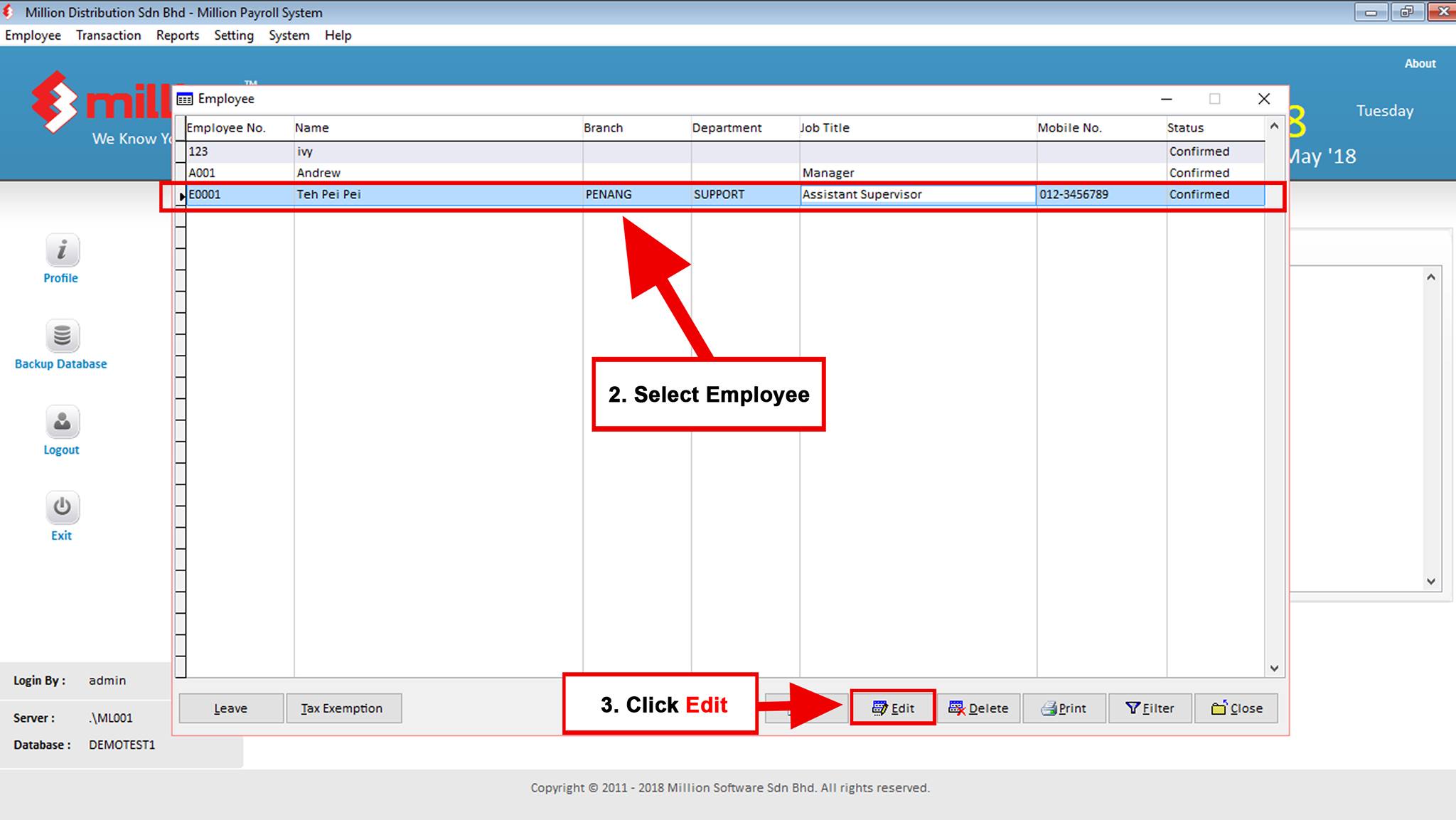Minimize the Million Payroll System window

click(x=1371, y=12)
